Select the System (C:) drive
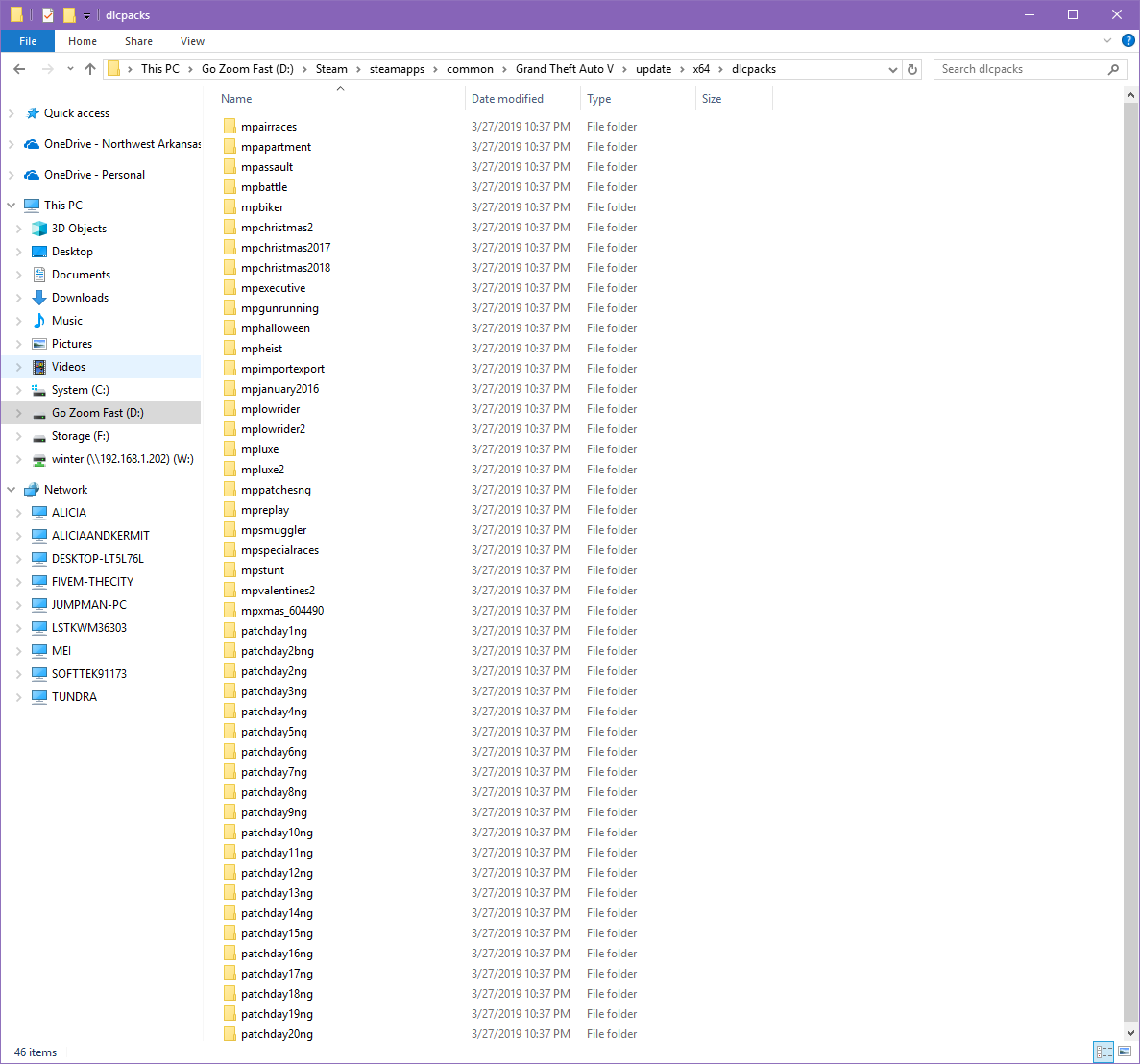Viewport: 1140px width, 1064px height. pos(80,390)
